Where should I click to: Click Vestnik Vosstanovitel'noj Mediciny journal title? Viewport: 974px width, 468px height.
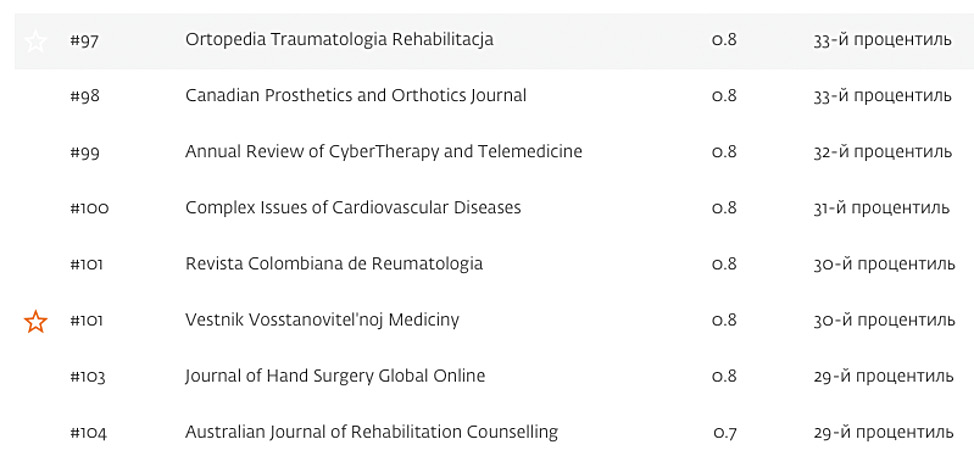coord(322,320)
